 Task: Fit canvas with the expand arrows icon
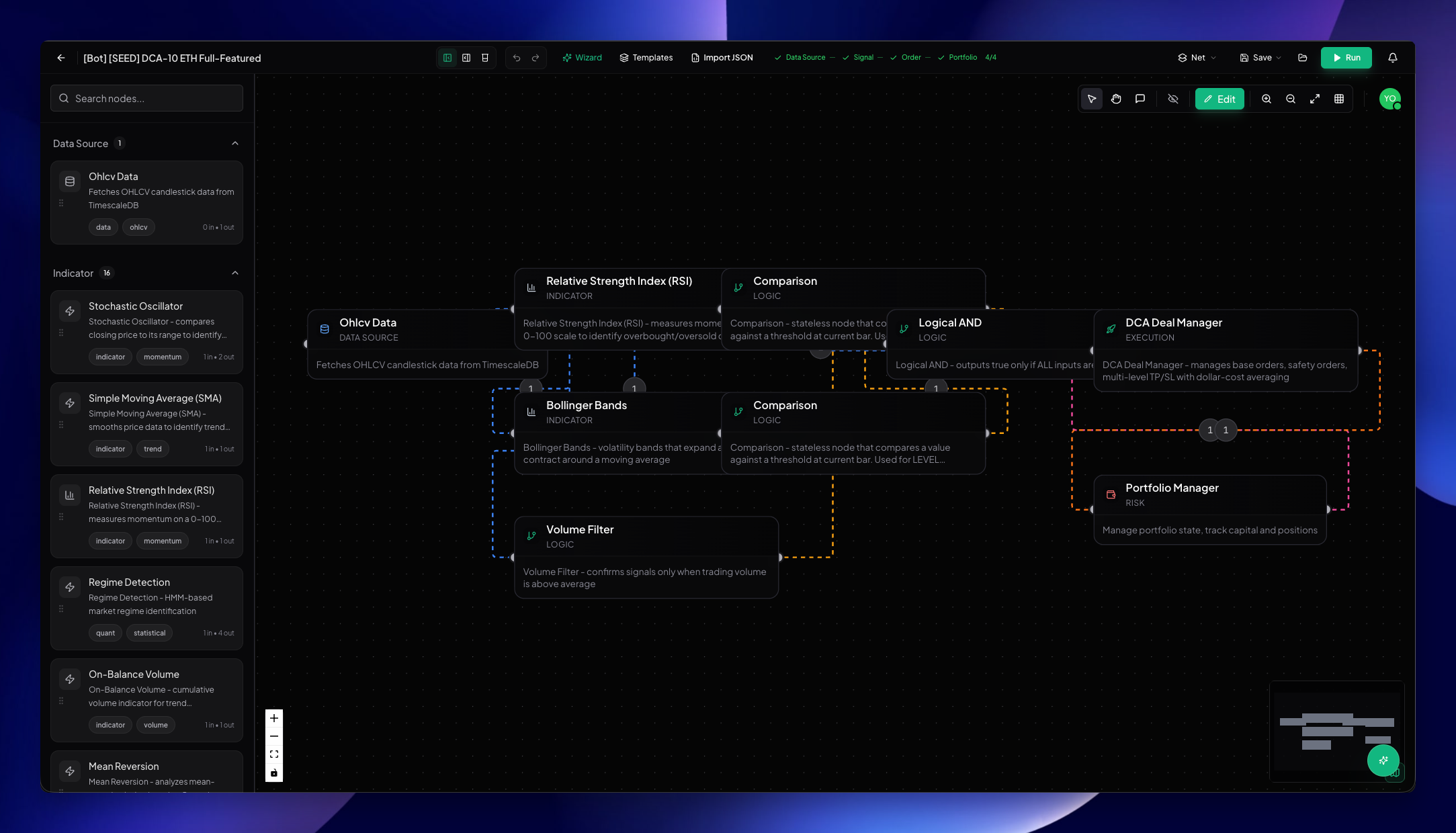click(x=1315, y=99)
